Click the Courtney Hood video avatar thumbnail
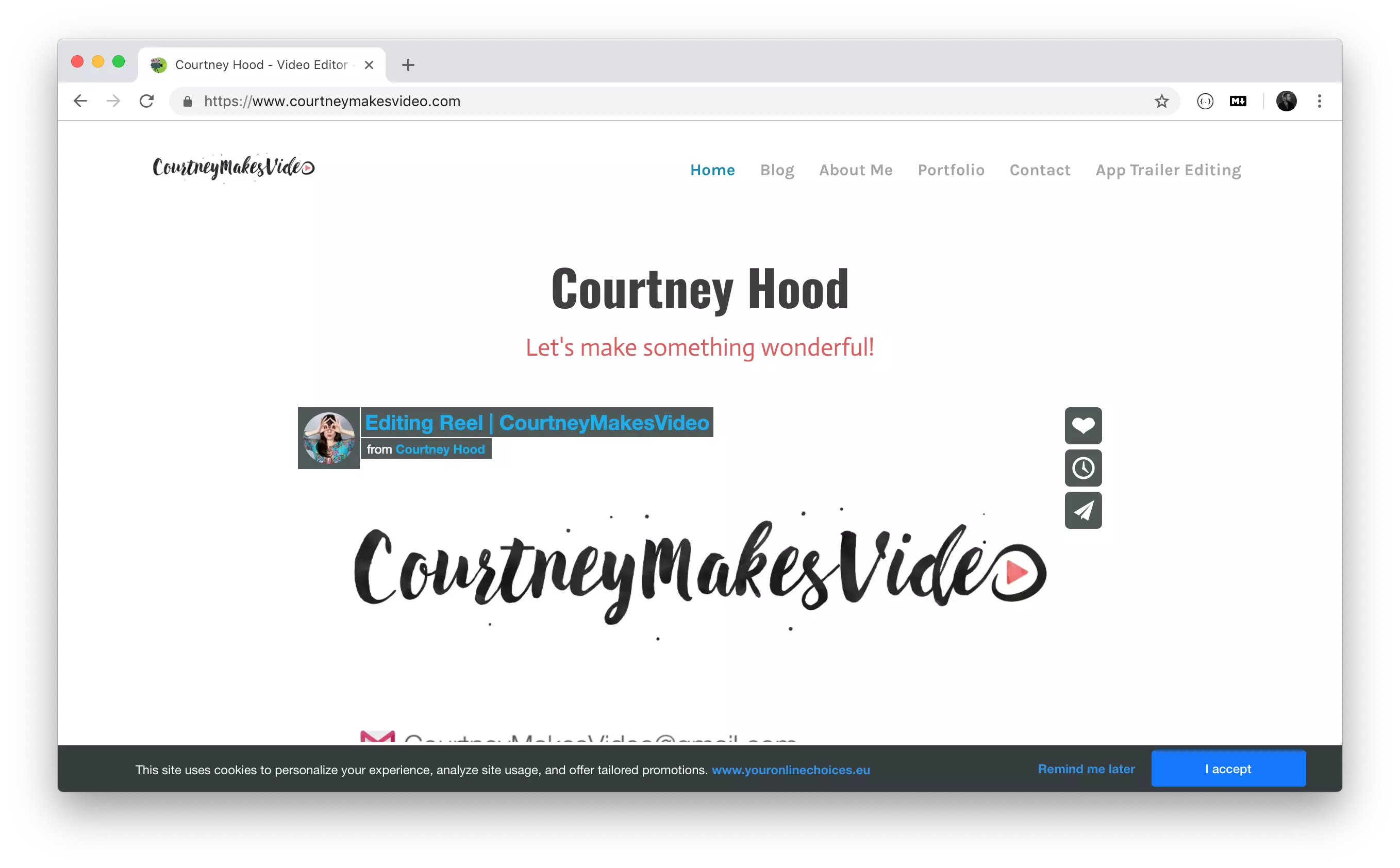 point(328,438)
